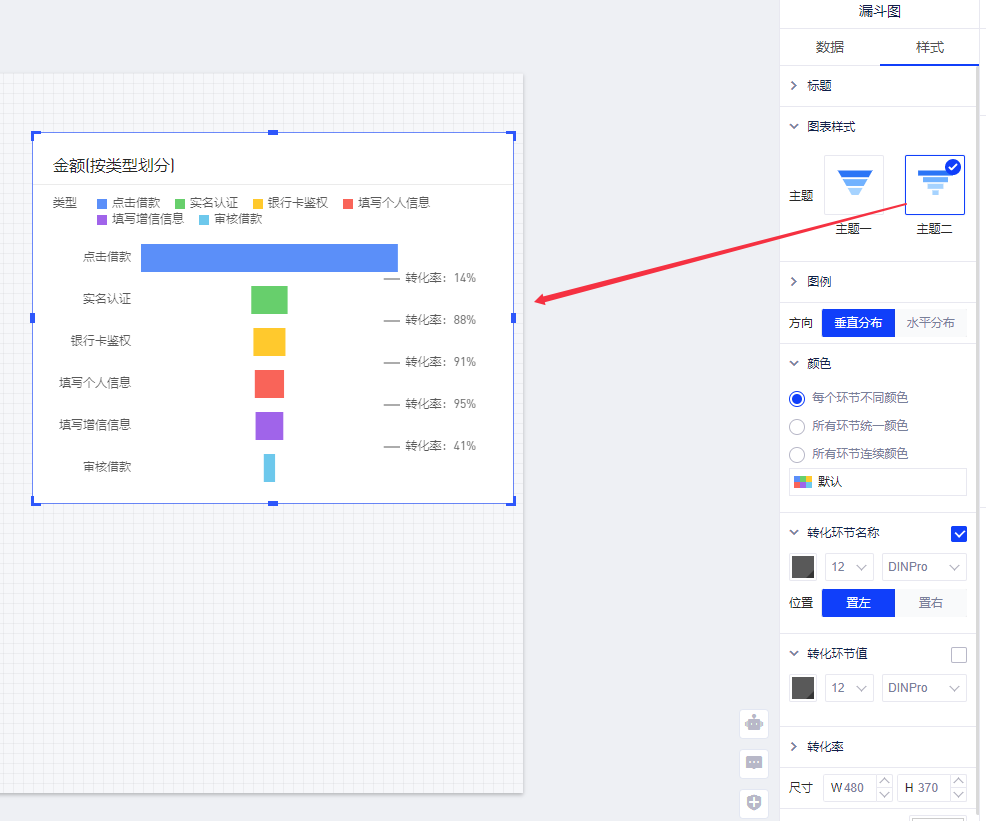Uncheck the 转化环节名称 checkbox

[959, 533]
